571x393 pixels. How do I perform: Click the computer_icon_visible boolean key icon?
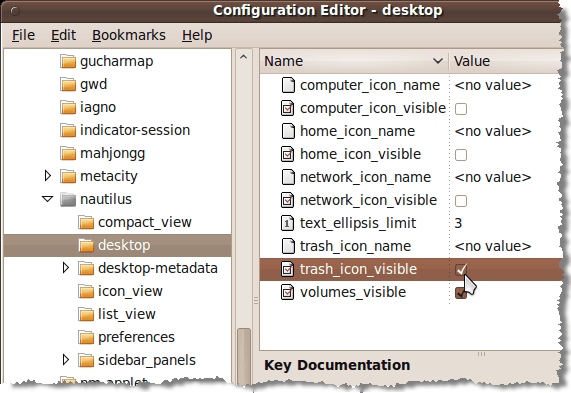[x=288, y=108]
